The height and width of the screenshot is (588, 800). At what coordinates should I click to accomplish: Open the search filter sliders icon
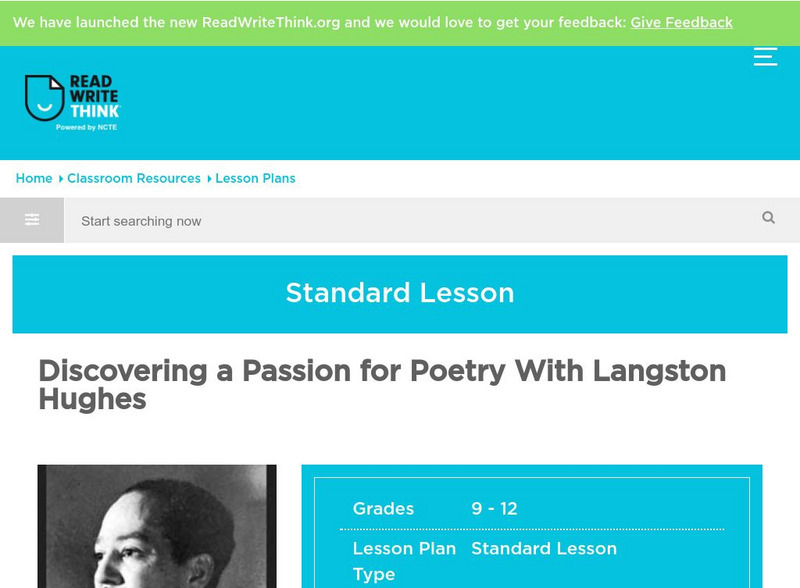click(x=32, y=220)
